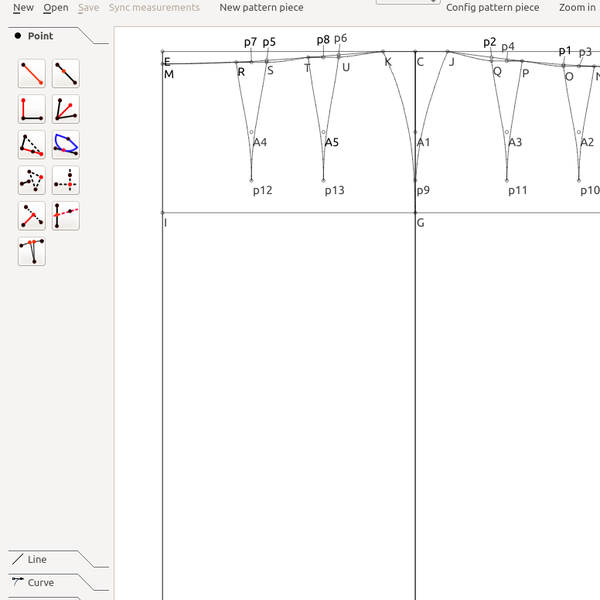Click the Point toolbox tab header
This screenshot has height=600, width=600.
(40, 36)
